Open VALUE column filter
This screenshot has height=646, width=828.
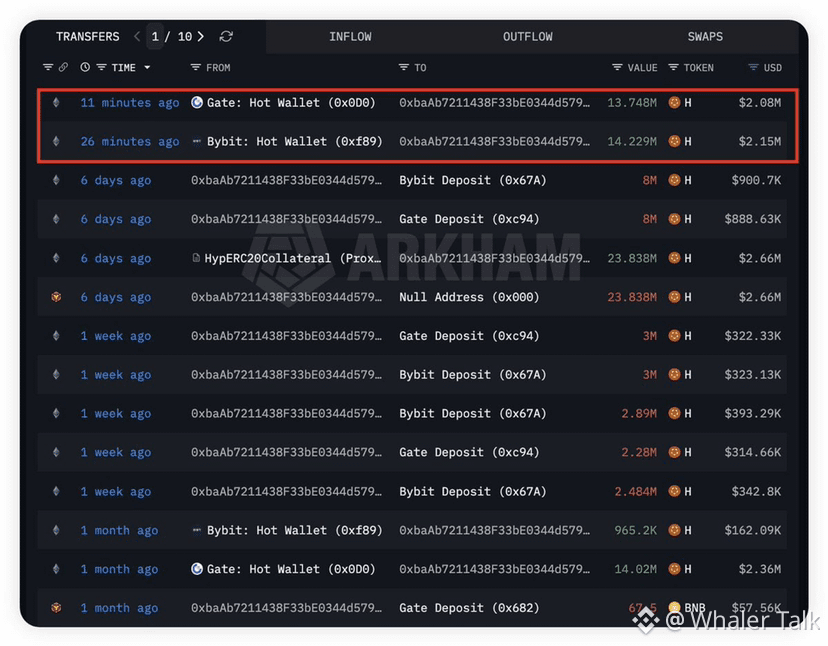tap(617, 67)
